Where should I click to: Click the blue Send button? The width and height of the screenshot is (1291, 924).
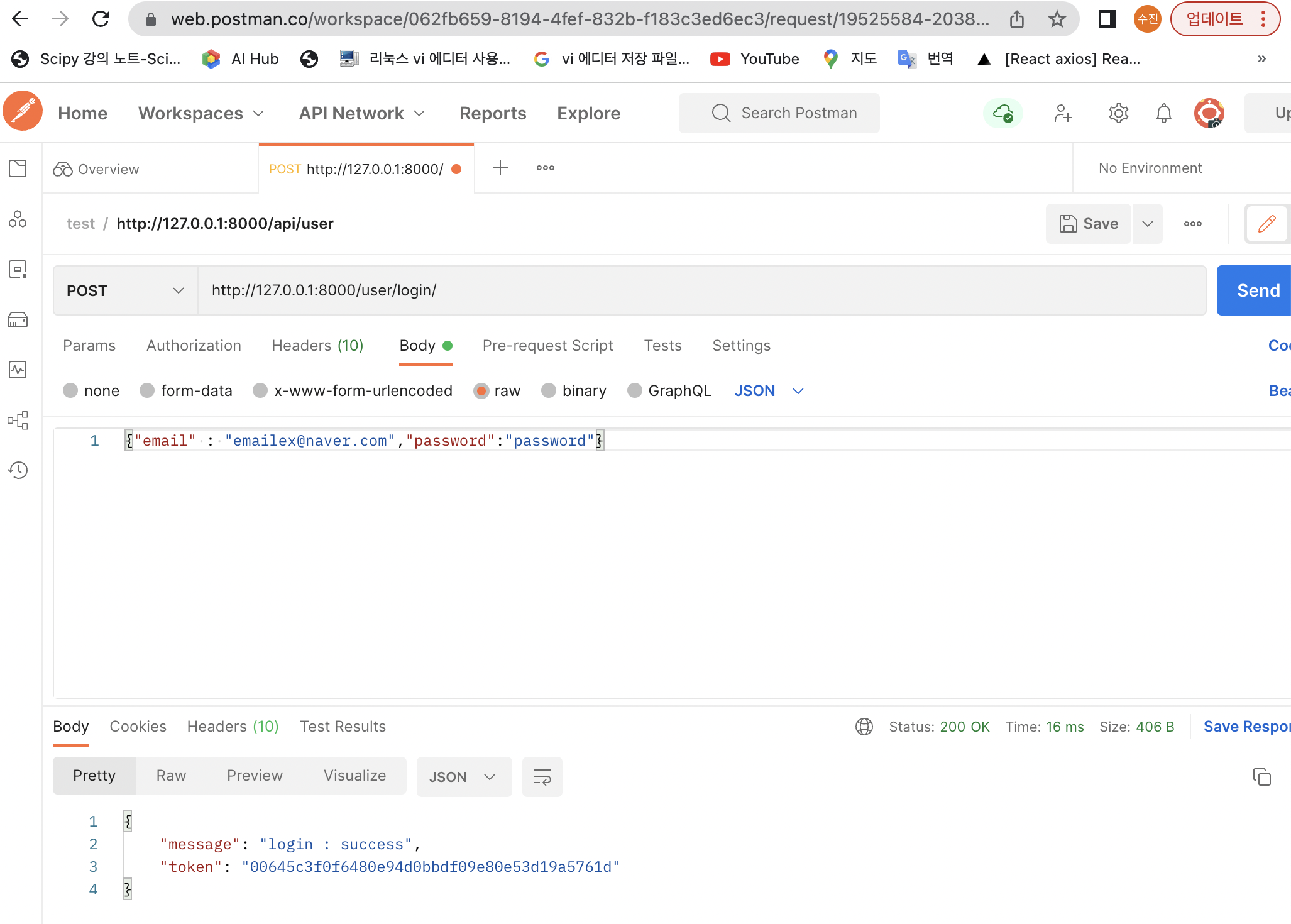(1256, 290)
